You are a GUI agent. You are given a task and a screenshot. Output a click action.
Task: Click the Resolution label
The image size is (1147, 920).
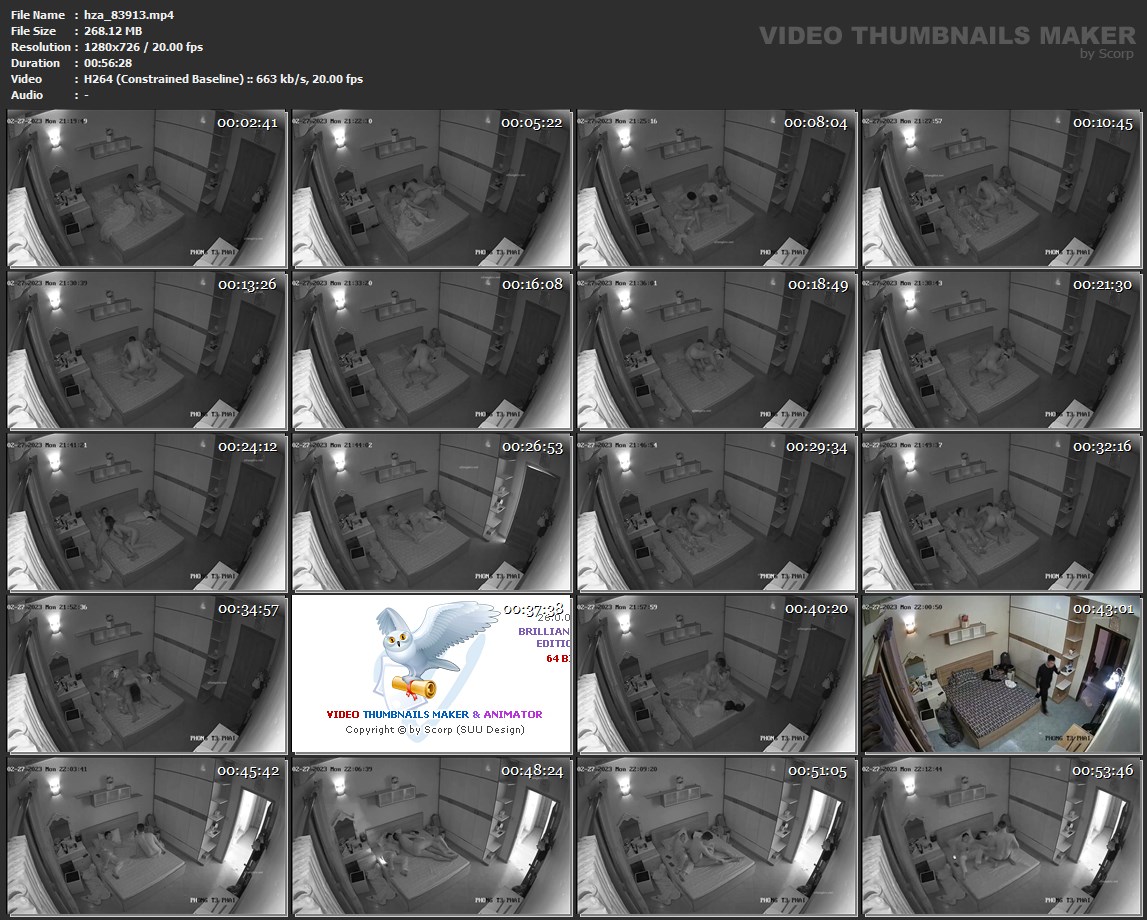[41, 47]
